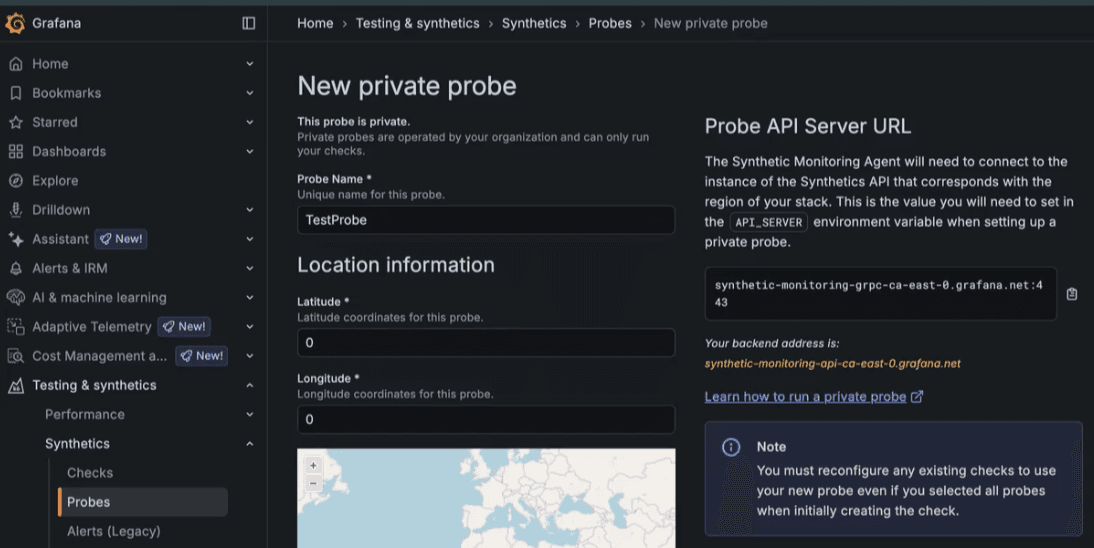Click the AI & machine learning brain icon
This screenshot has height=548, width=1094.
[x=15, y=297]
